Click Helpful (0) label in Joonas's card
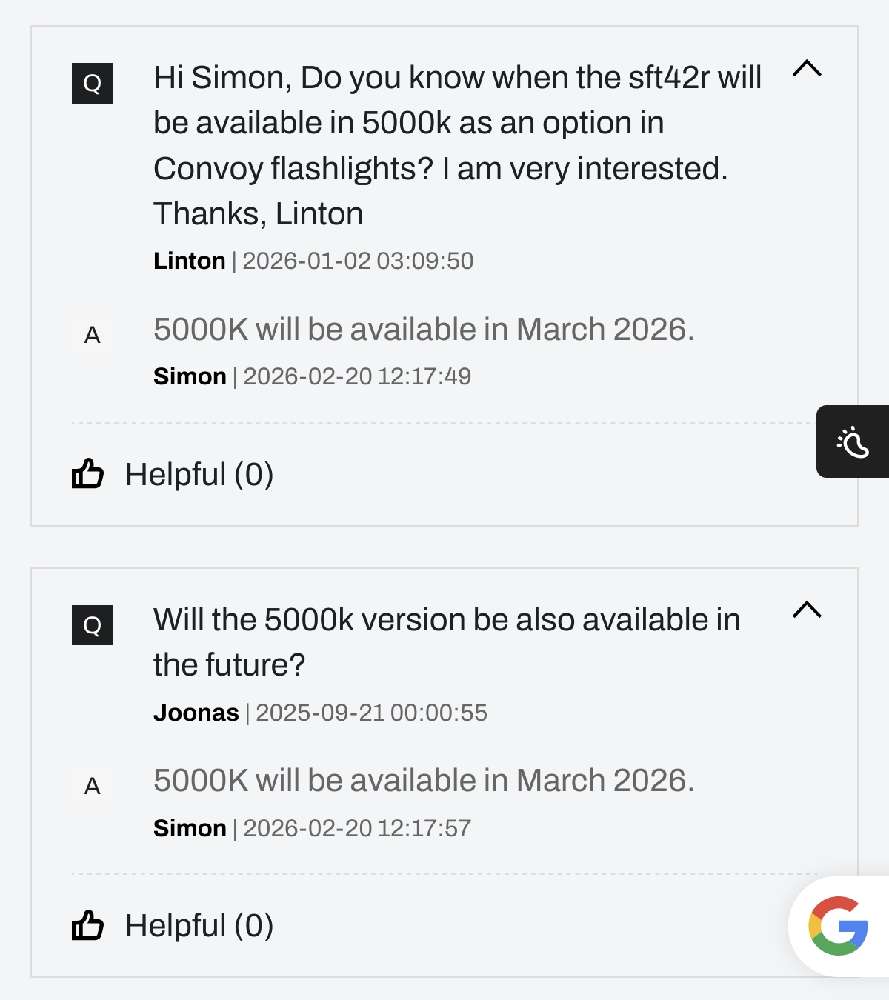Image resolution: width=889 pixels, height=1000 pixels. pos(199,925)
